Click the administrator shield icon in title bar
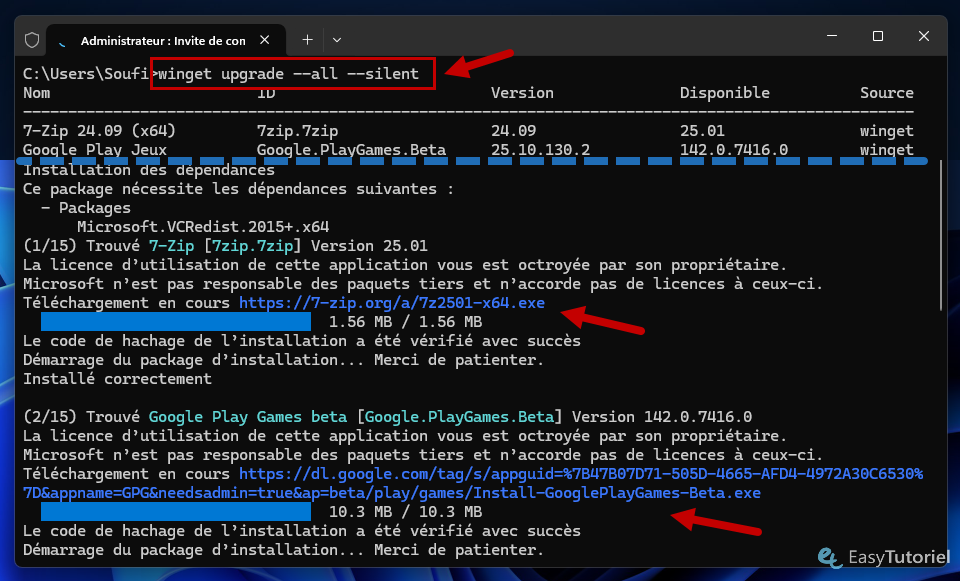The width and height of the screenshot is (960, 581). pos(32,40)
